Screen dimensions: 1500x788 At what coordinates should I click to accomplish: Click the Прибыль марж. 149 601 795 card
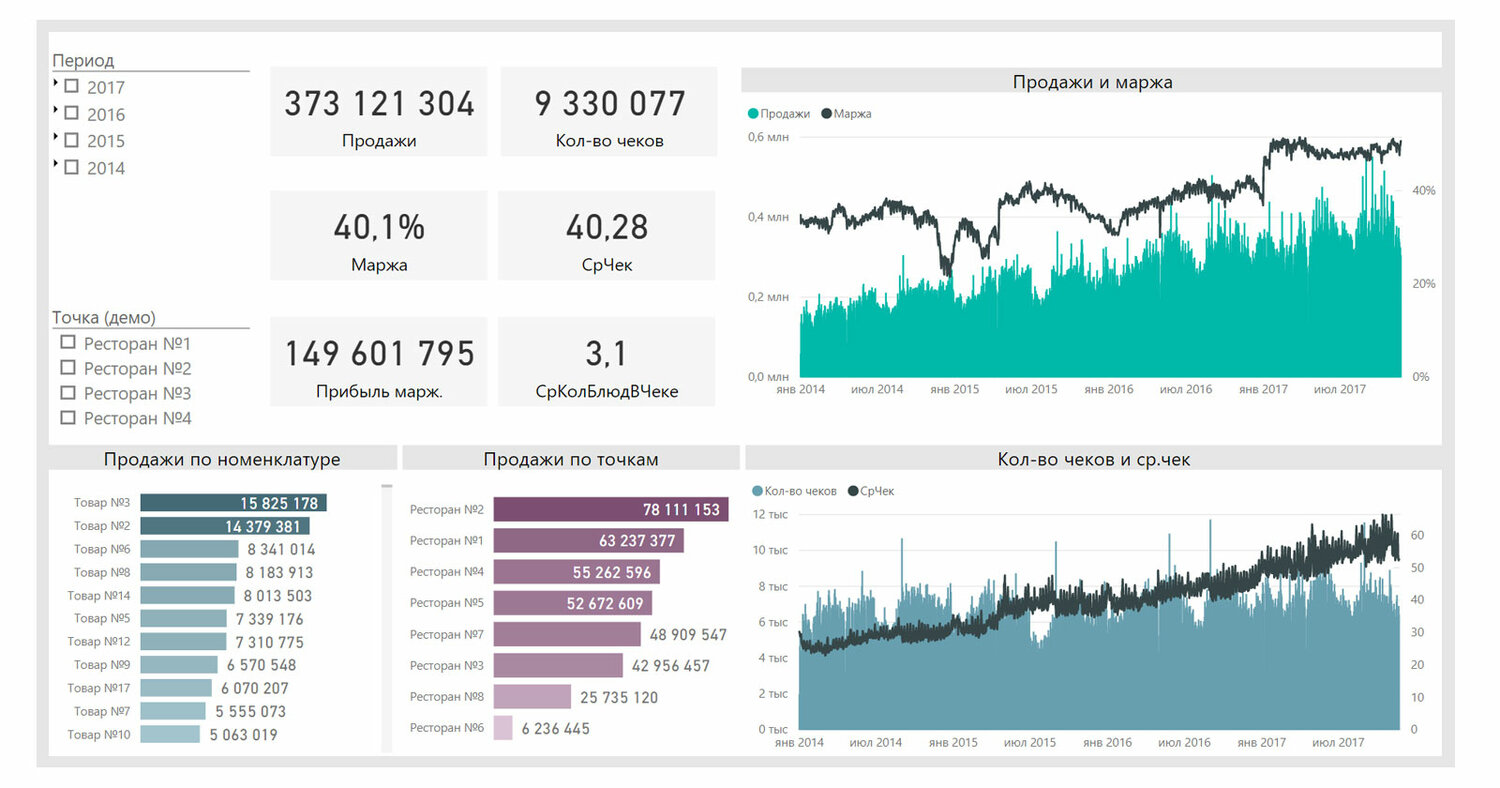tap(379, 362)
